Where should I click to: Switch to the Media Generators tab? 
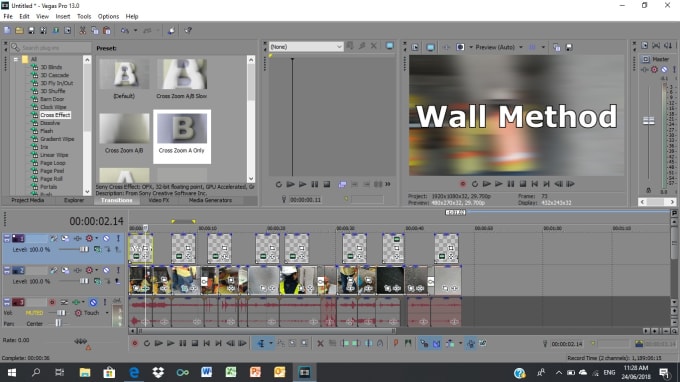pyautogui.click(x=210, y=200)
